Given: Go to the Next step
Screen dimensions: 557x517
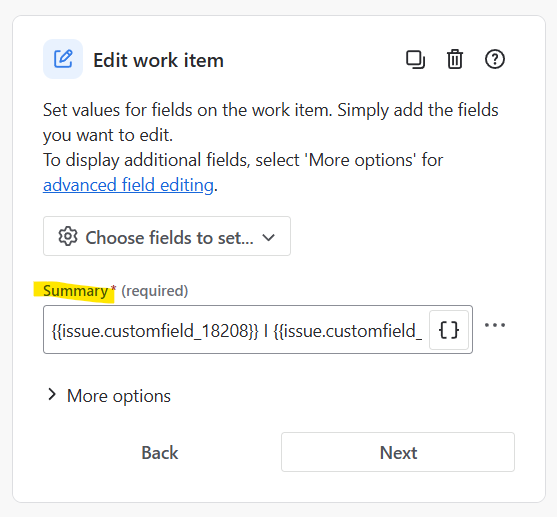Looking at the screenshot, I should tap(398, 452).
